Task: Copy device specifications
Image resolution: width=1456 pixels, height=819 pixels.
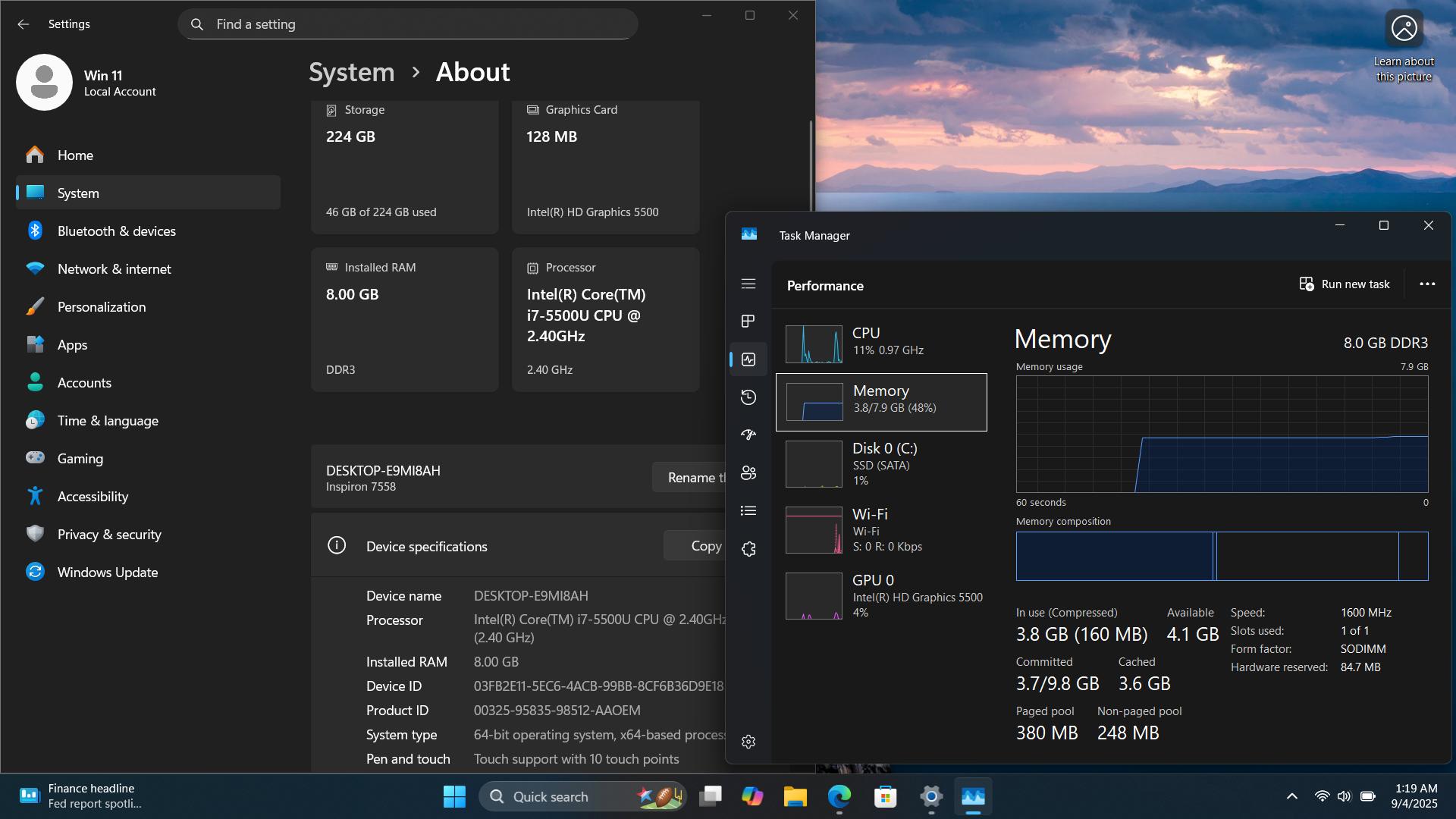Action: (695, 546)
